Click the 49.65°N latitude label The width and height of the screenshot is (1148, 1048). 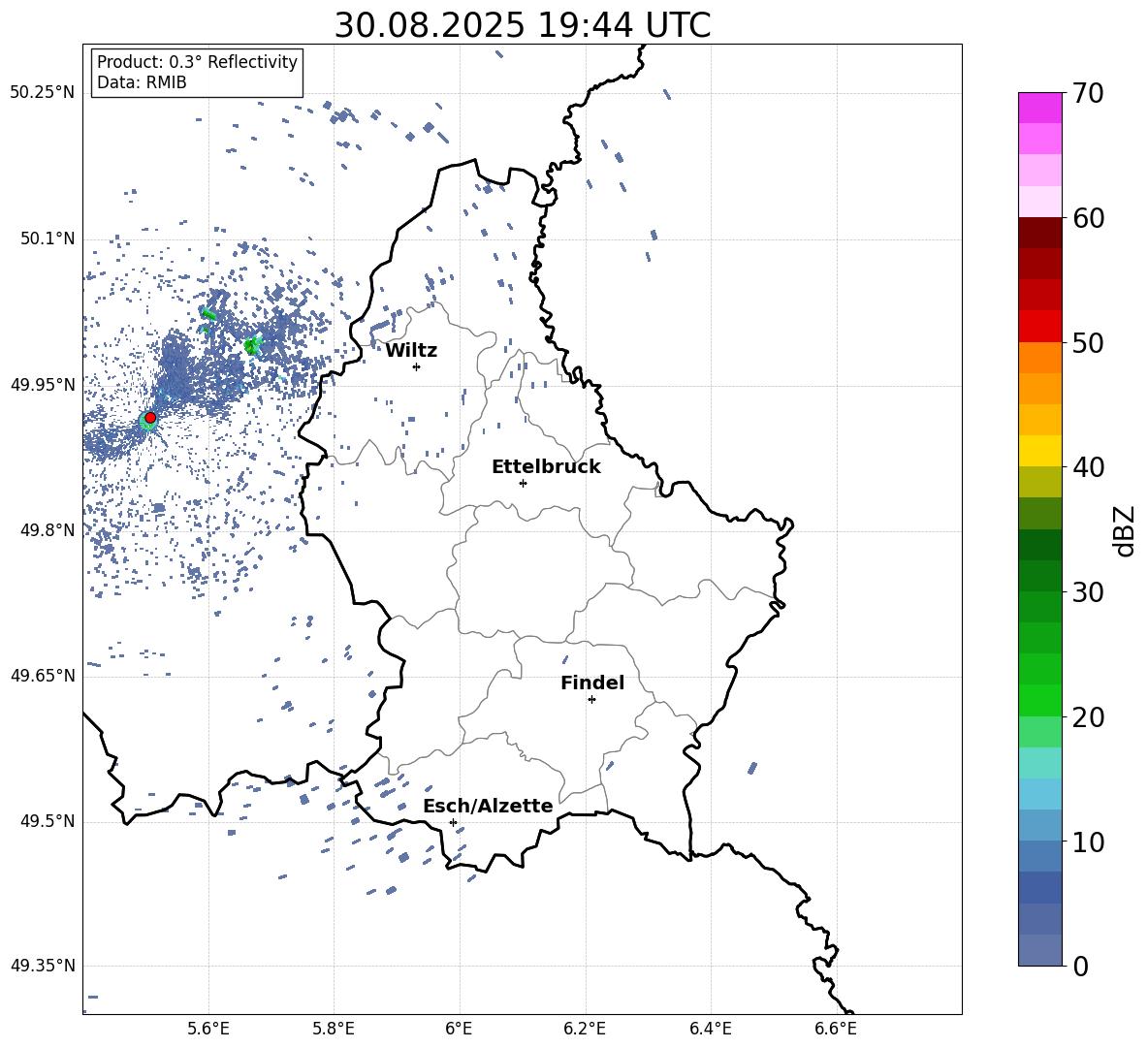click(x=43, y=676)
